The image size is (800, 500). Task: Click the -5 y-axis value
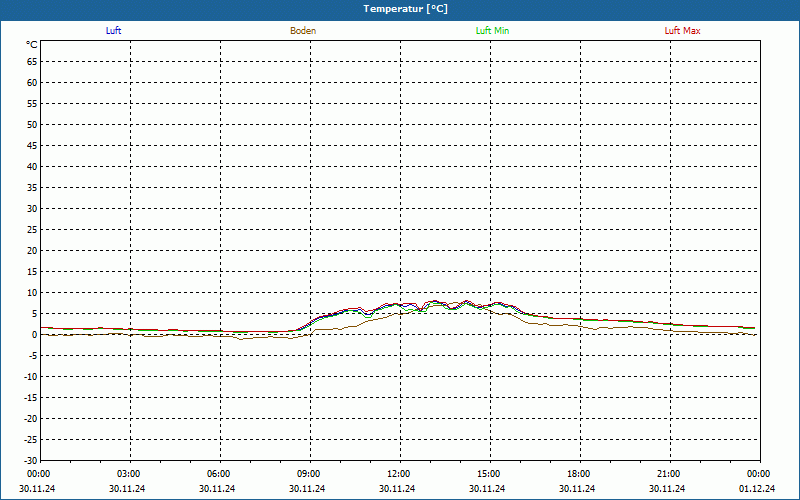[x=33, y=356]
